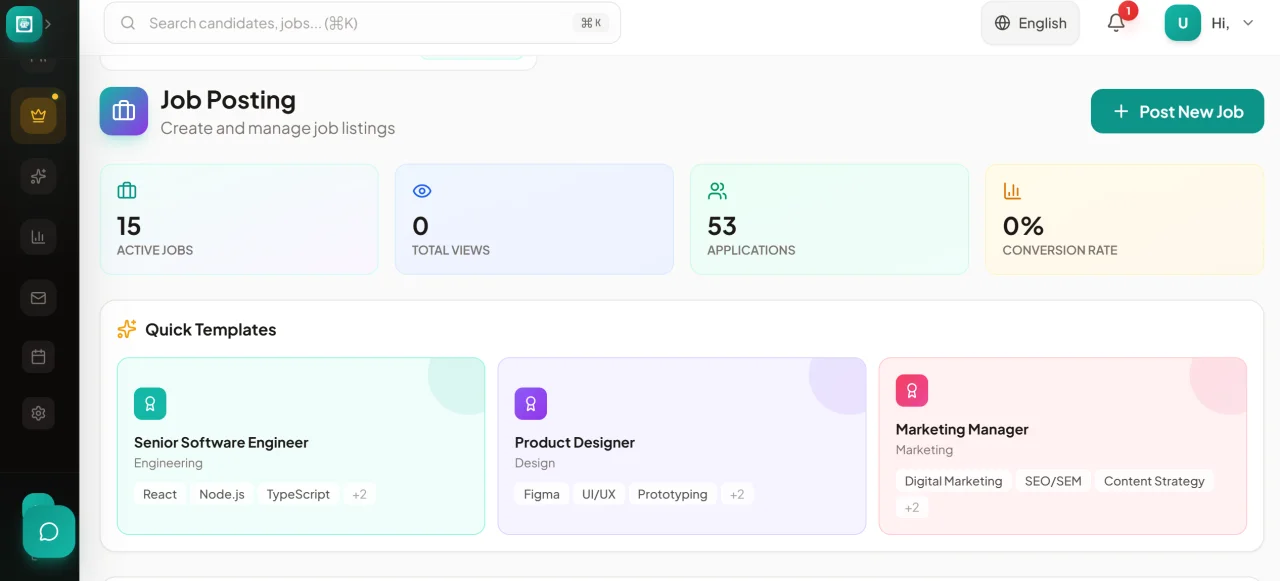Open the Conversion Rate stat card
The width and height of the screenshot is (1280, 581).
(1124, 219)
